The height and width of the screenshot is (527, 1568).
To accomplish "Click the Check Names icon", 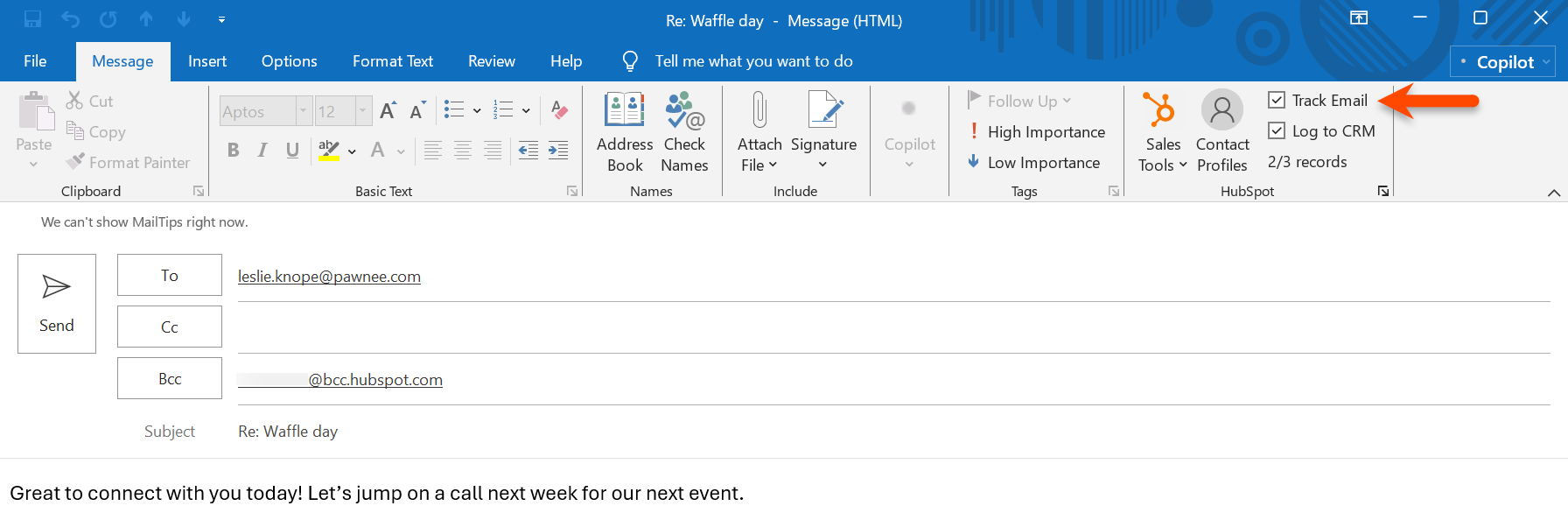I will (x=684, y=111).
